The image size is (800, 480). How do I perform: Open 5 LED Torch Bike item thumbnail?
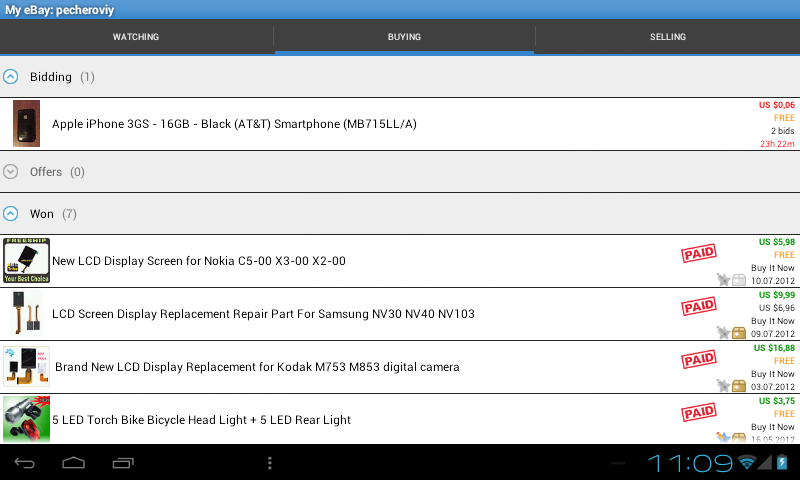27,419
